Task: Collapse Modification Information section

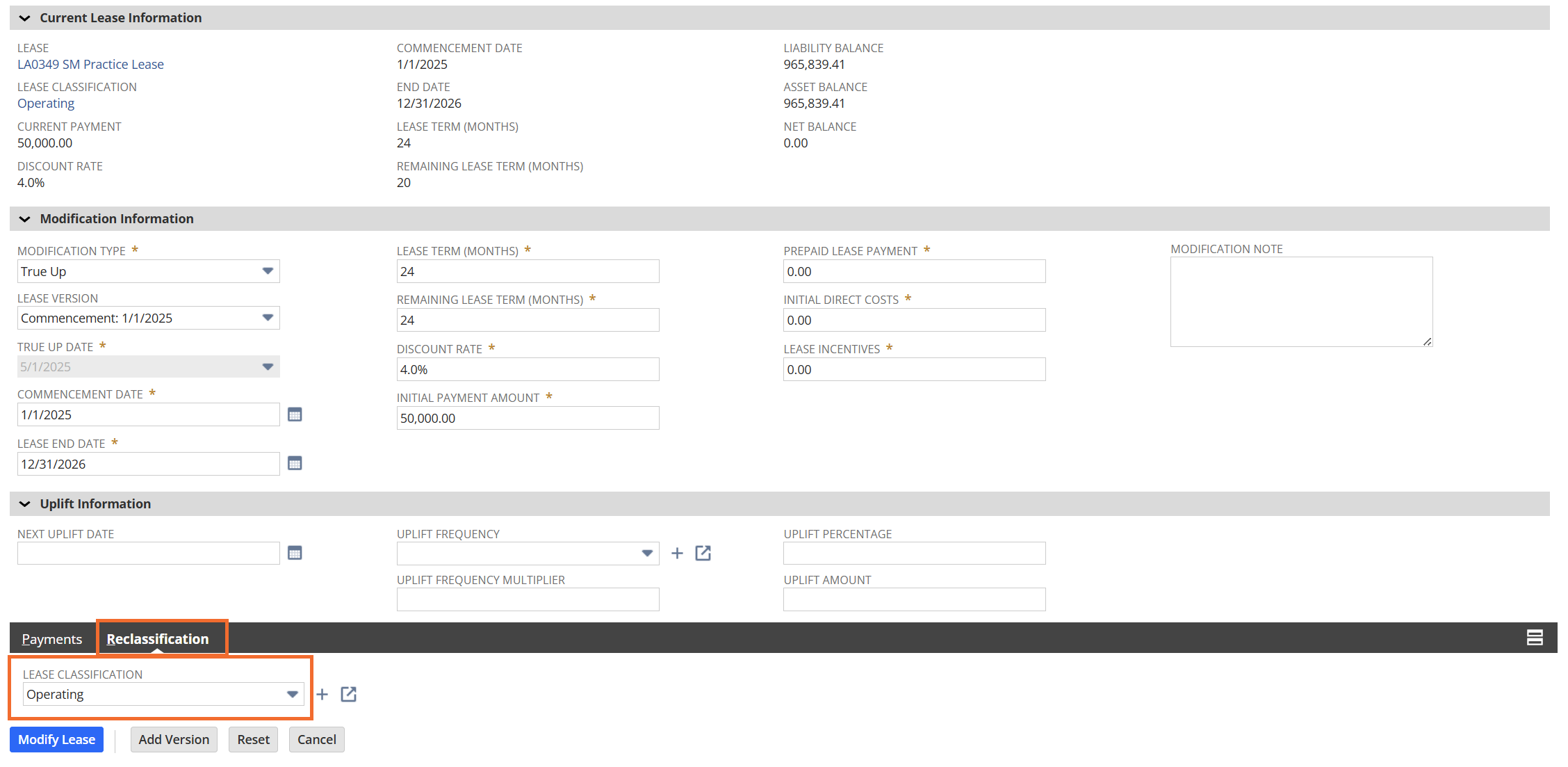Action: (x=25, y=219)
